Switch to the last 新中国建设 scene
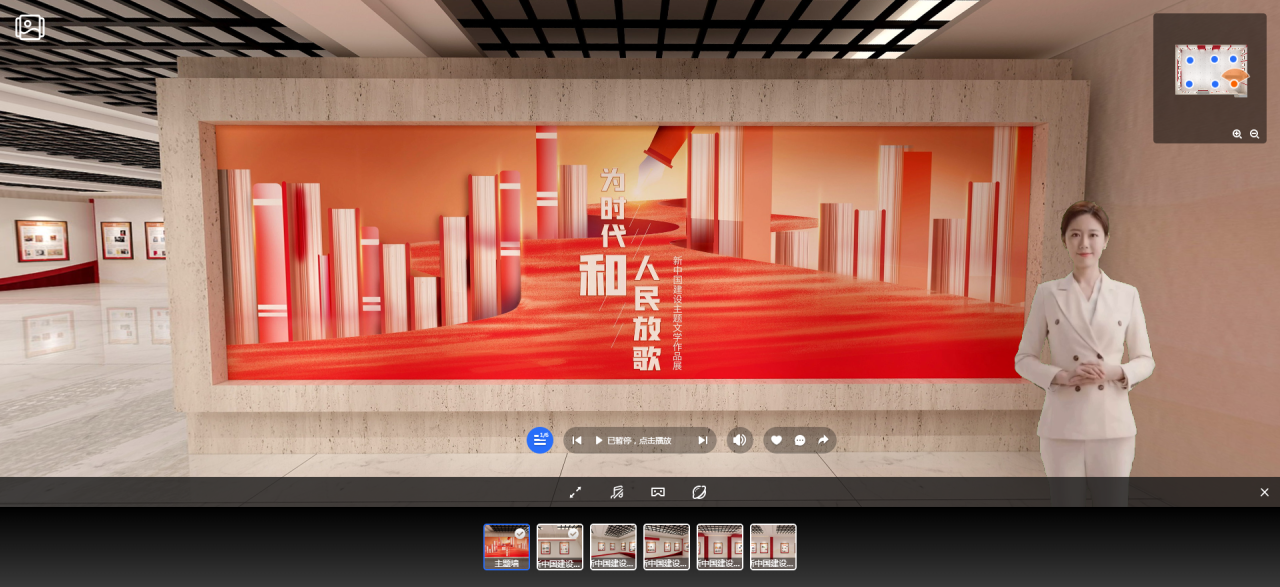The height and width of the screenshot is (587, 1280). [774, 546]
